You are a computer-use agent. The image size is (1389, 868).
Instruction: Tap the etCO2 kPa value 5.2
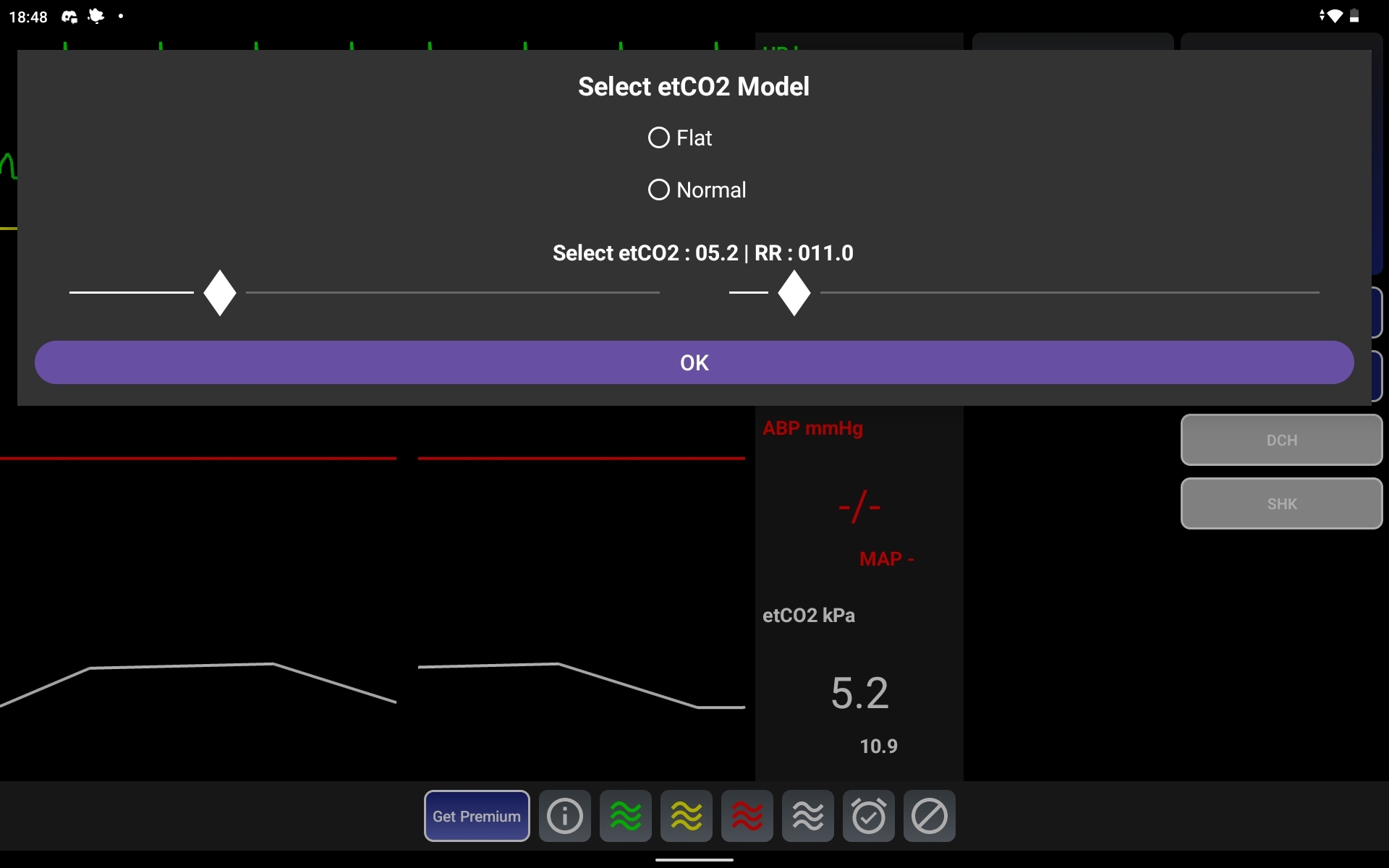click(x=859, y=693)
